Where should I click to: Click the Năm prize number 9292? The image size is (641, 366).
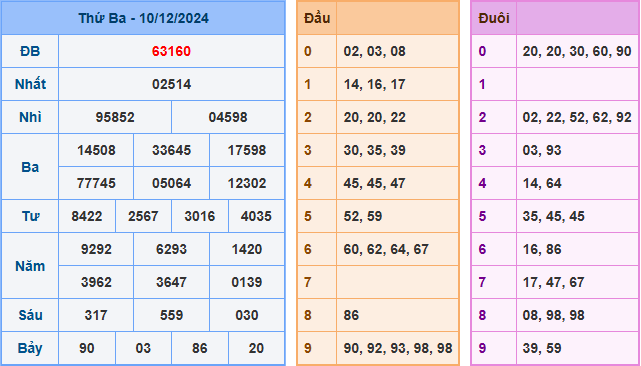pos(96,249)
